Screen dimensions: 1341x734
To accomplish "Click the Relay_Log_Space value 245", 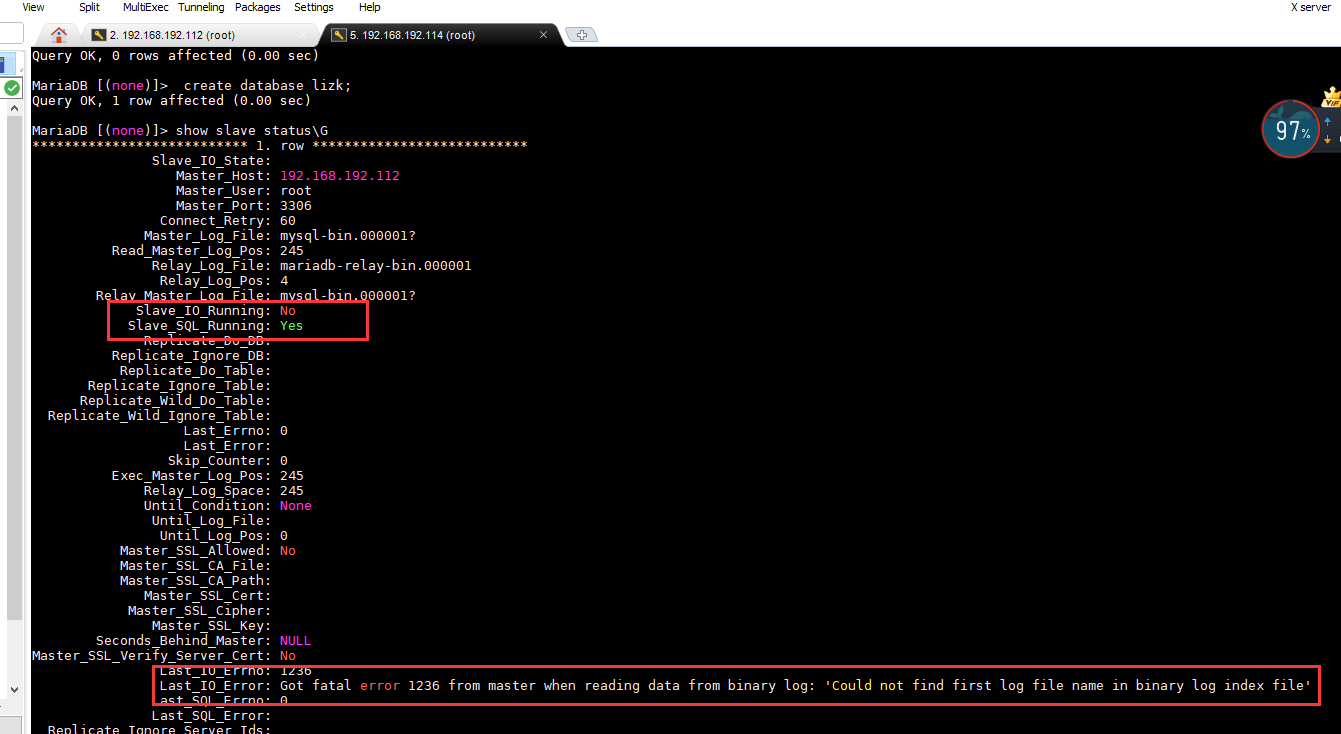I will (x=292, y=491).
